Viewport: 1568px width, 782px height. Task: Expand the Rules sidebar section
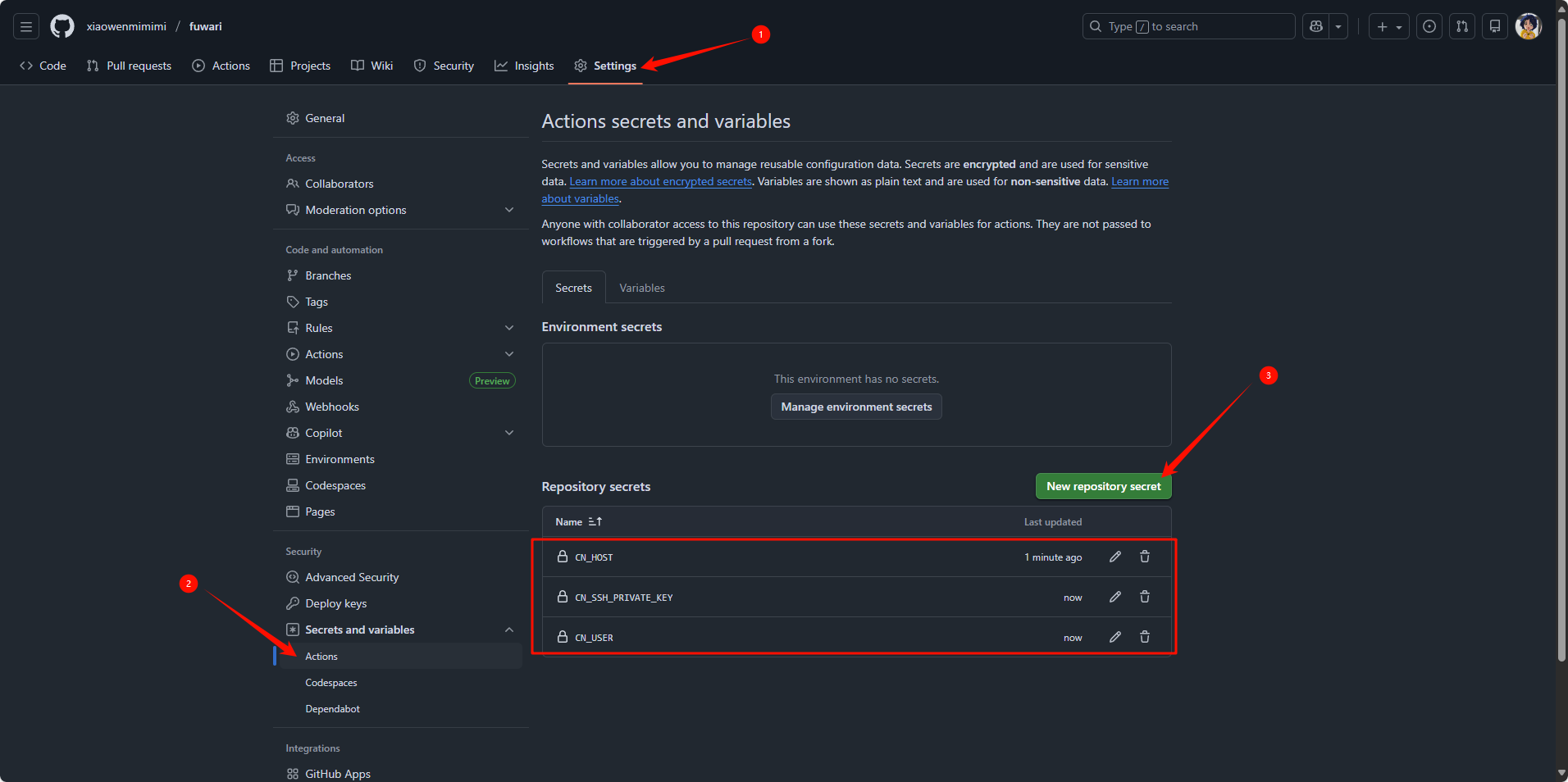point(508,328)
